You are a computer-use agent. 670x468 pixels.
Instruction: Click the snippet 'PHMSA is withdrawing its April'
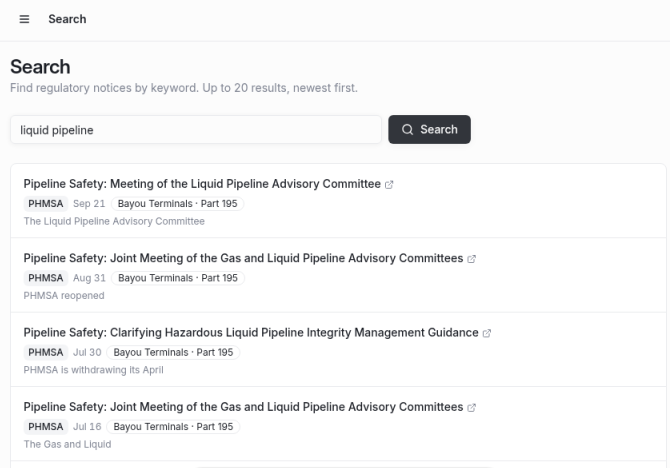[94, 370]
